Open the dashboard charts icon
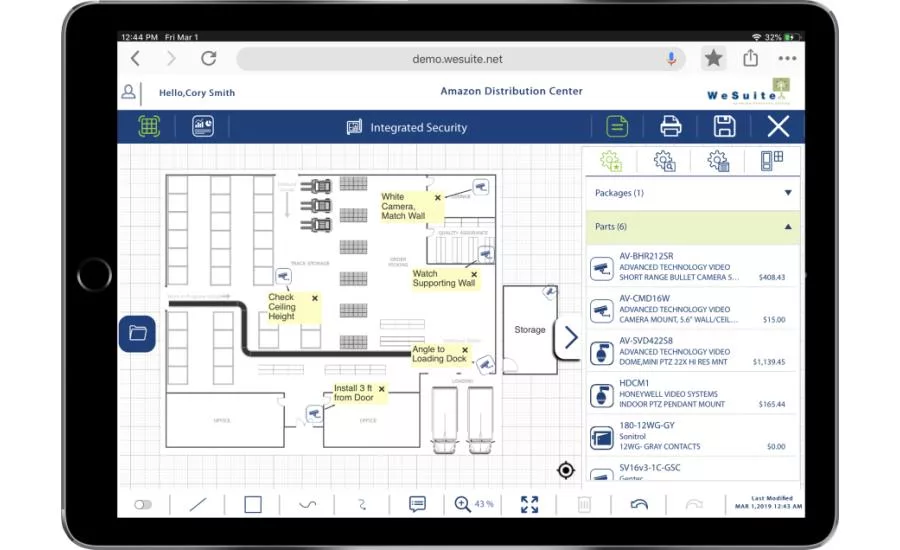The height and width of the screenshot is (550, 900). (x=203, y=126)
